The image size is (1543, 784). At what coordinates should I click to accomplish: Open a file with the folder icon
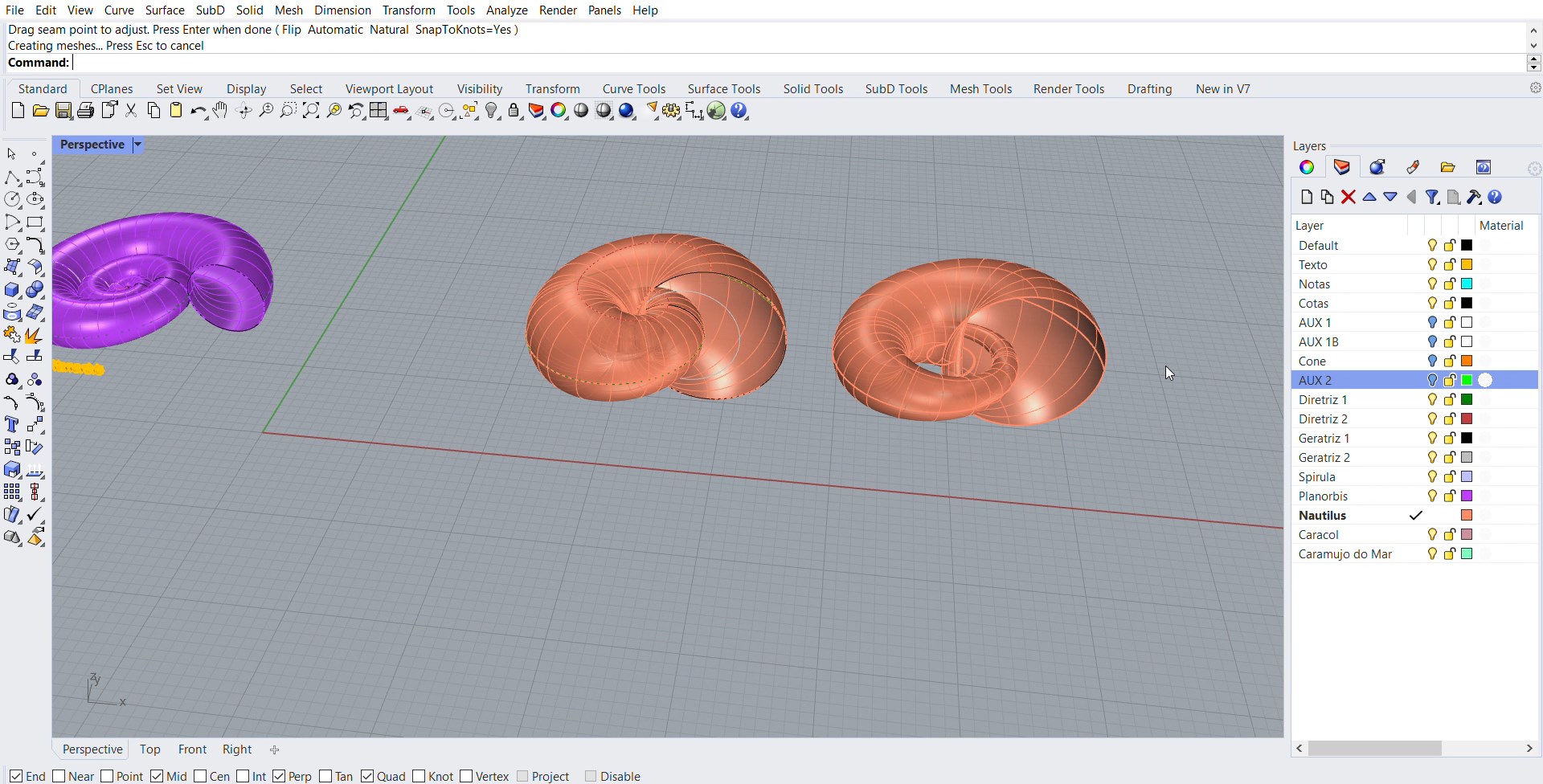(40, 111)
